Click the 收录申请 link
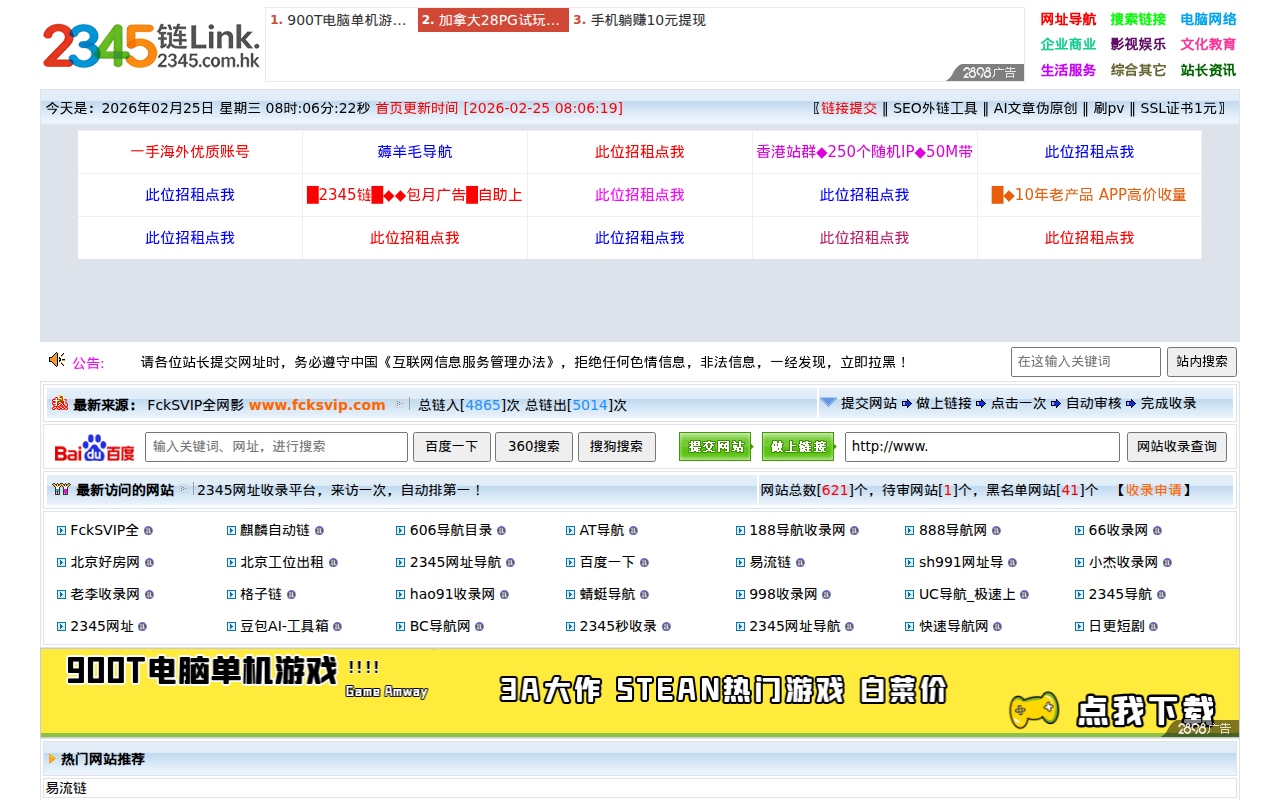This screenshot has width=1280, height=800. click(x=1155, y=490)
